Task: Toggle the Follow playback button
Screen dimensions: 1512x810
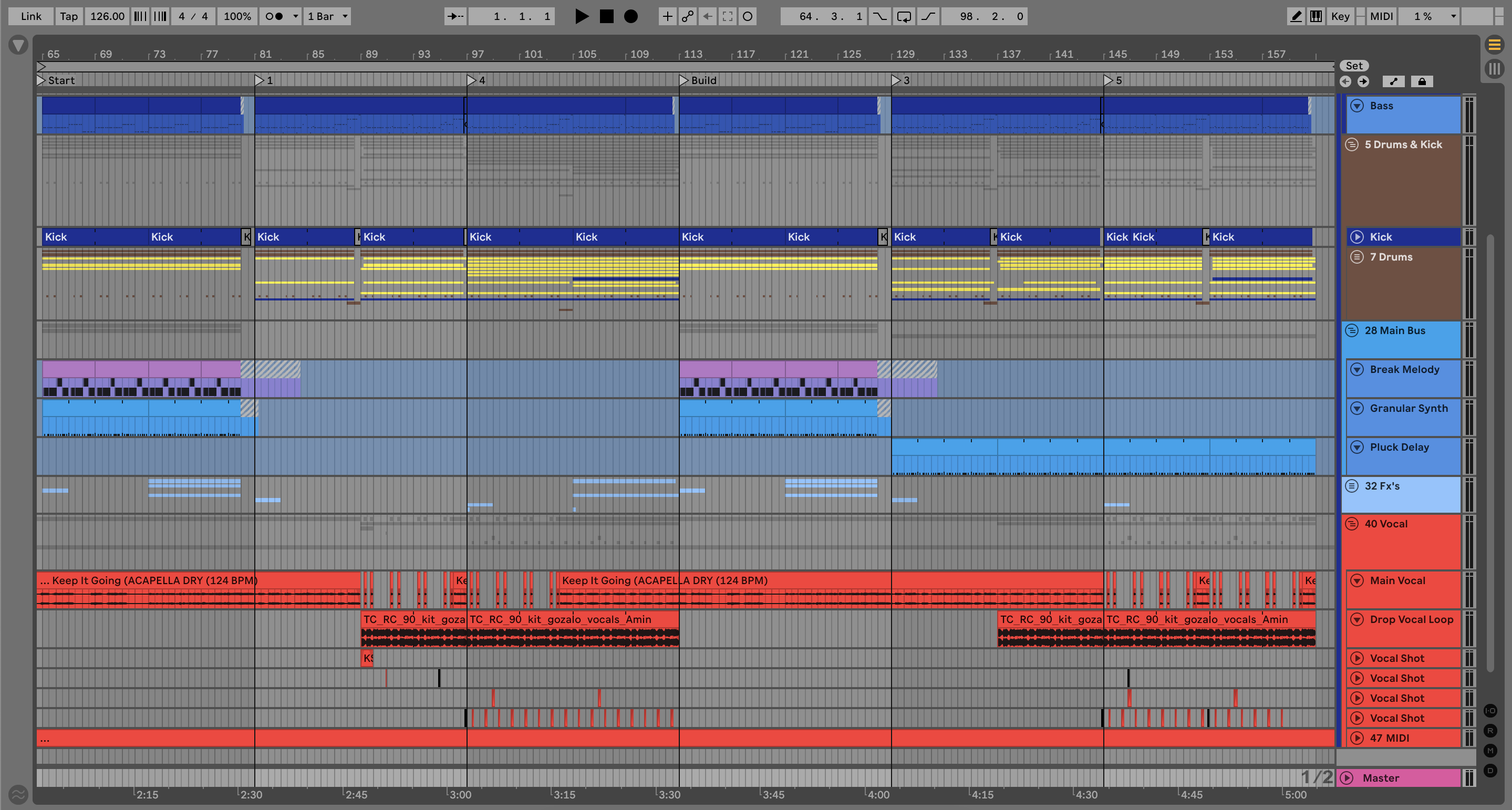Action: (455, 16)
